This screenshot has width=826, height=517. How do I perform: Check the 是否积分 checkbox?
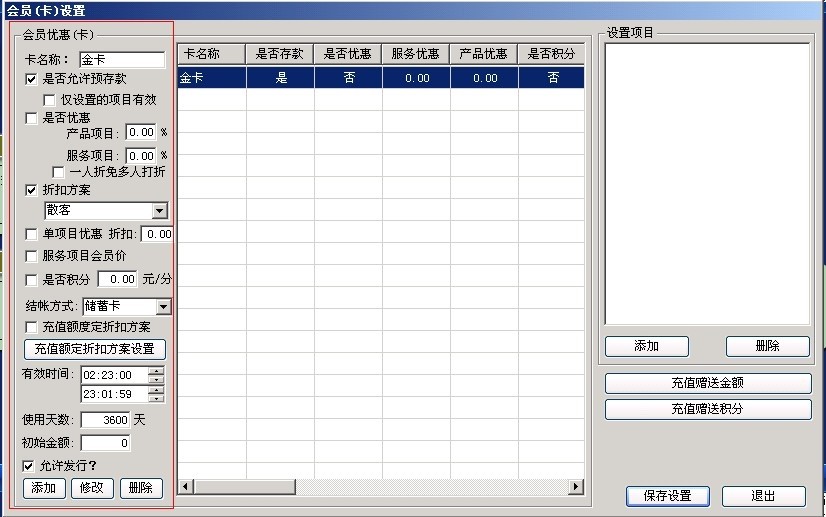[31, 280]
